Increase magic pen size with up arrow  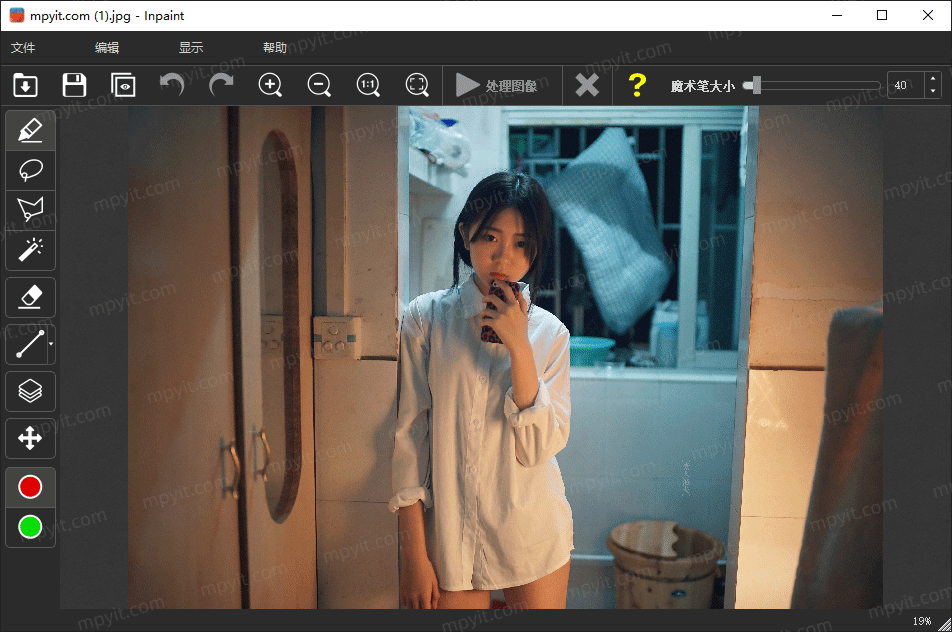pos(933,79)
